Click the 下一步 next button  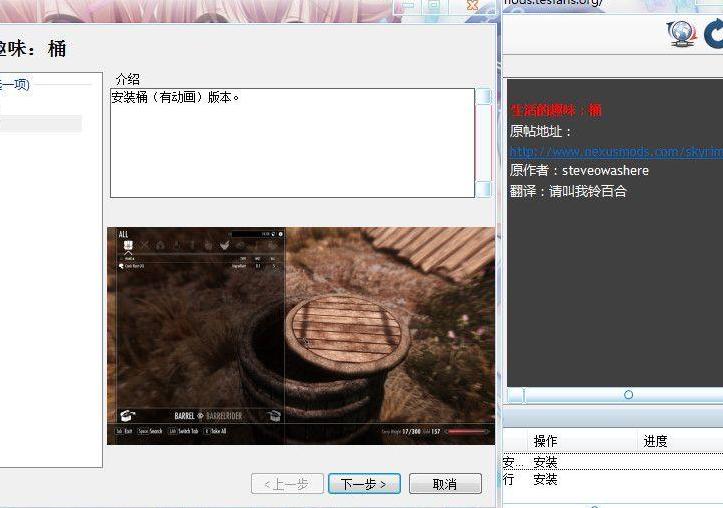coord(364,484)
